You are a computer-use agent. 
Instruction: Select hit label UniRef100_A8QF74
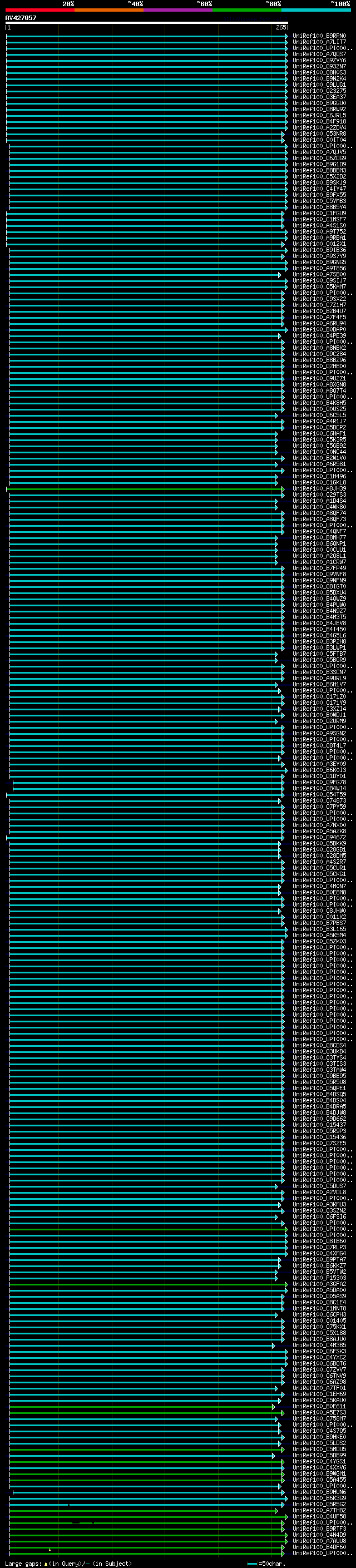pyautogui.click(x=319, y=513)
